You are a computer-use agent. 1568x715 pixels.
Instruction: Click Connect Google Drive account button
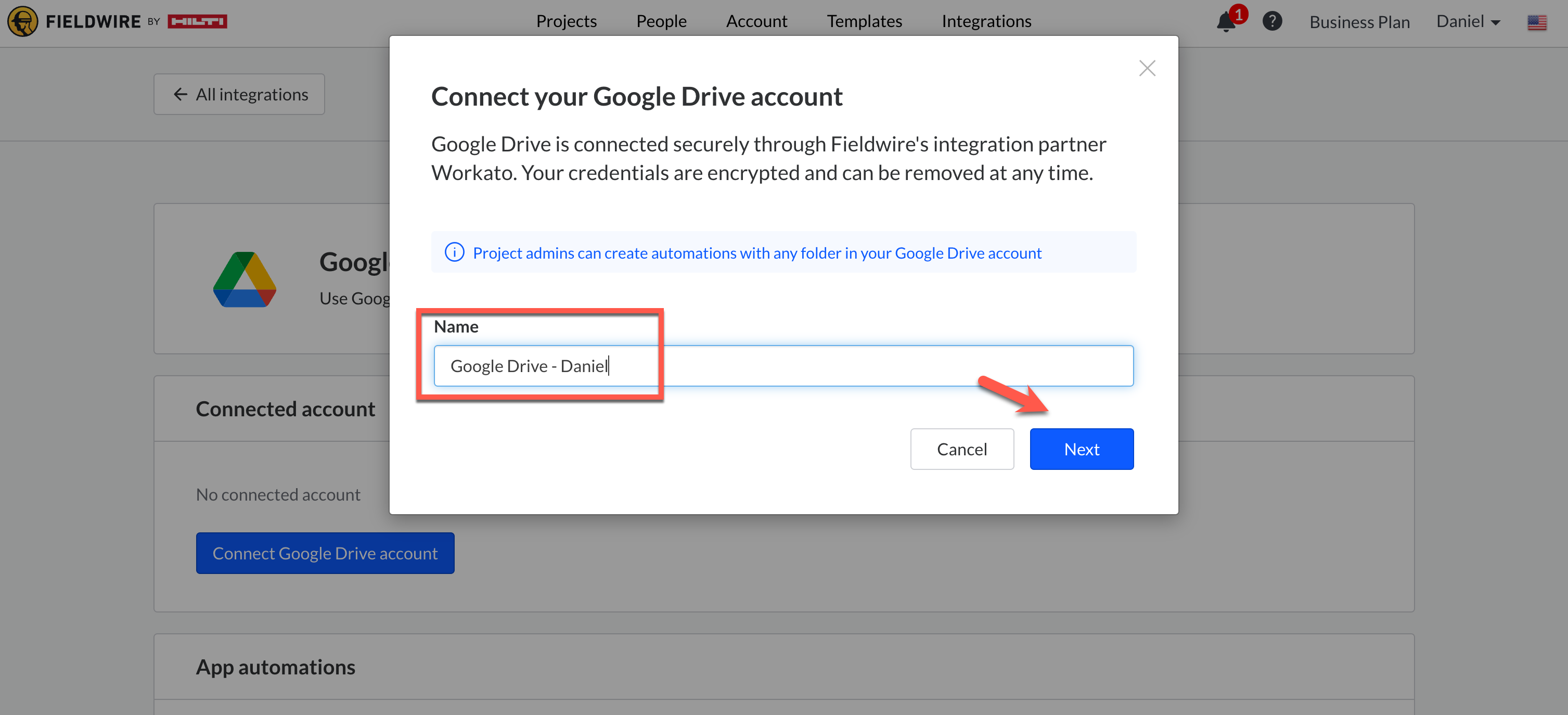(325, 553)
